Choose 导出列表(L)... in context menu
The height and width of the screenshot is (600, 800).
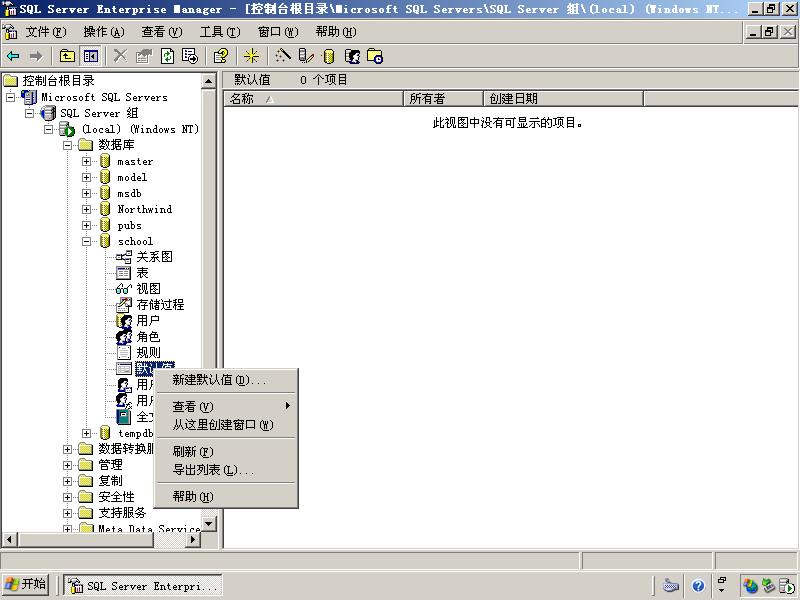click(226, 469)
